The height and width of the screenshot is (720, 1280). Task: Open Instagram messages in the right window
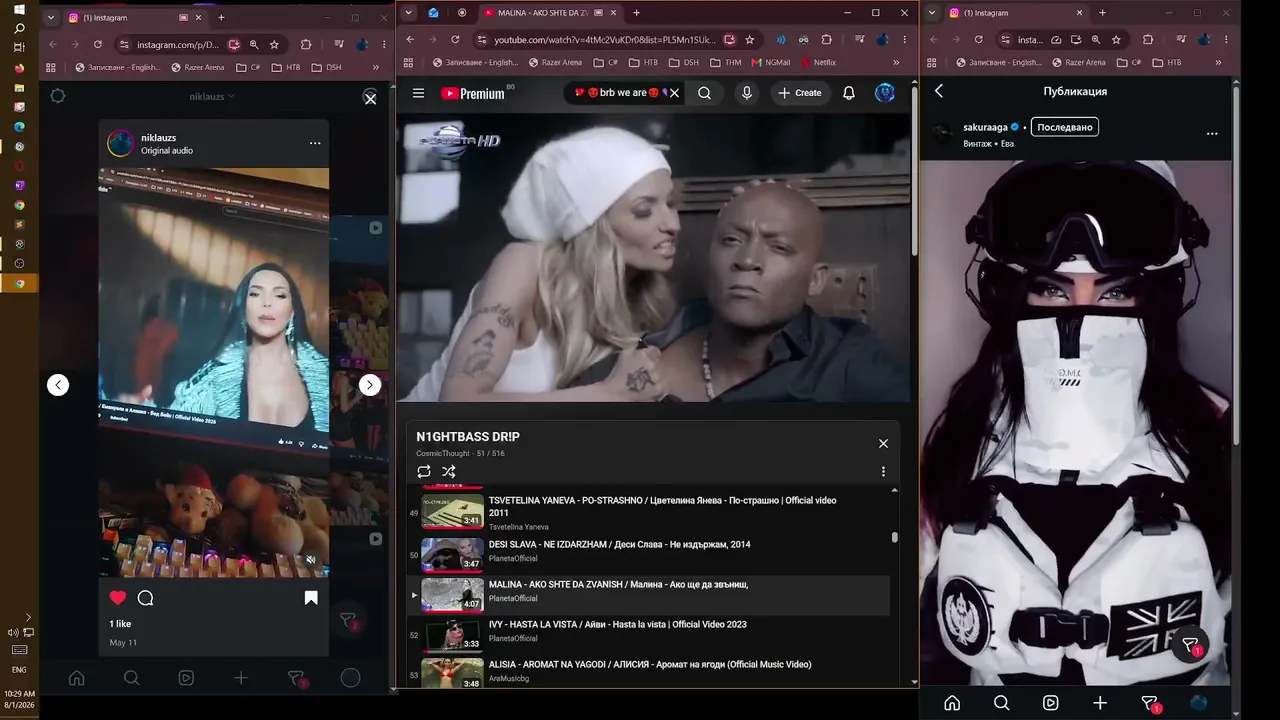pyautogui.click(x=1149, y=703)
